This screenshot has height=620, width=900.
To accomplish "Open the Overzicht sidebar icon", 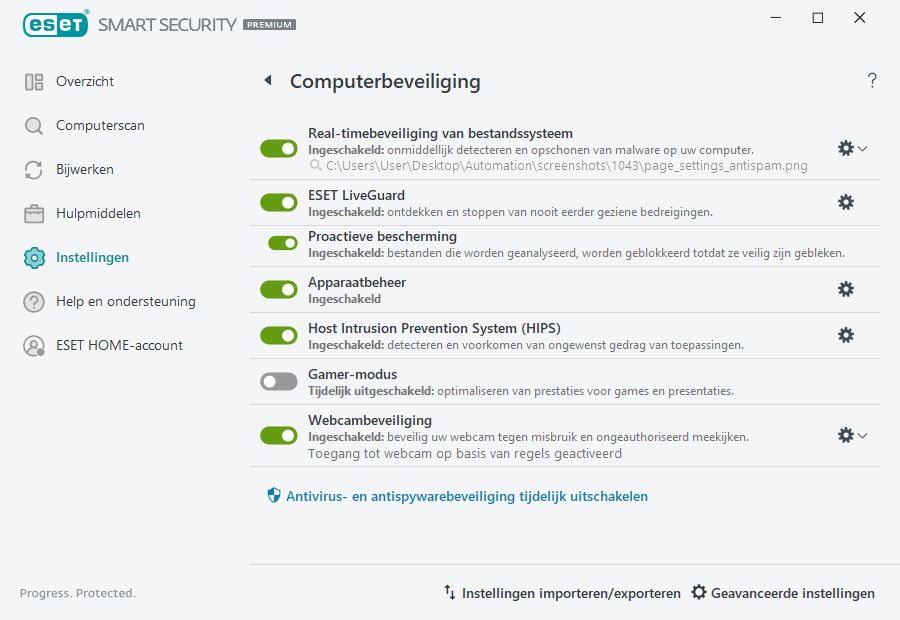I will click(x=33, y=81).
